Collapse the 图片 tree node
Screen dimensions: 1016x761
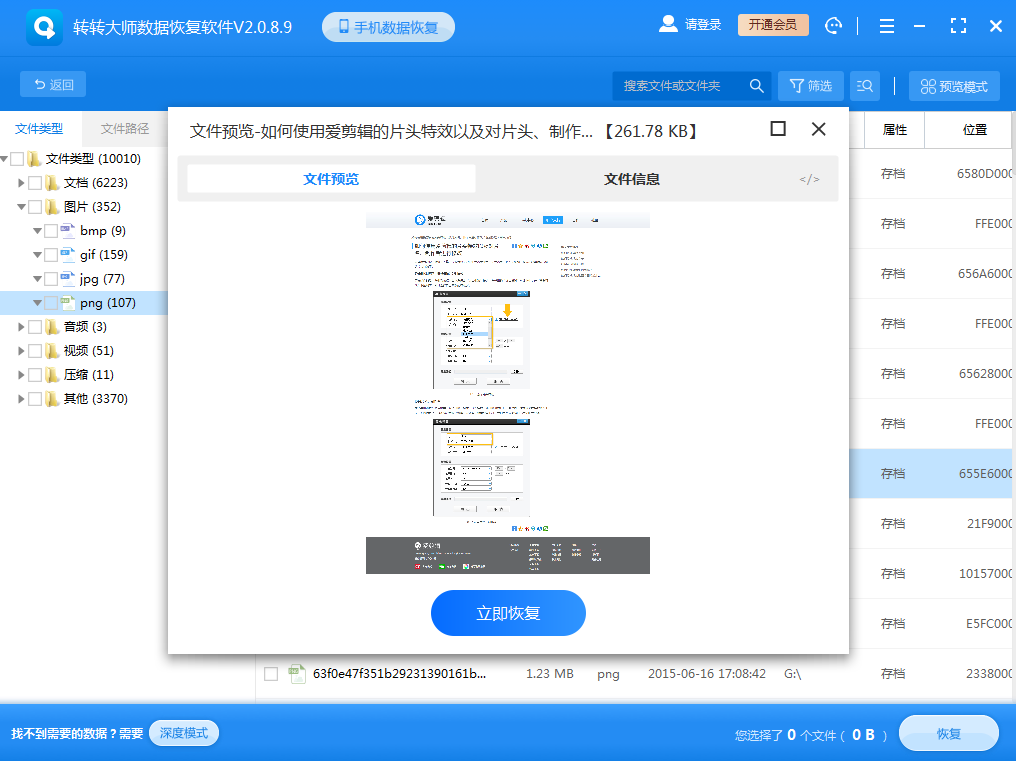coord(22,206)
